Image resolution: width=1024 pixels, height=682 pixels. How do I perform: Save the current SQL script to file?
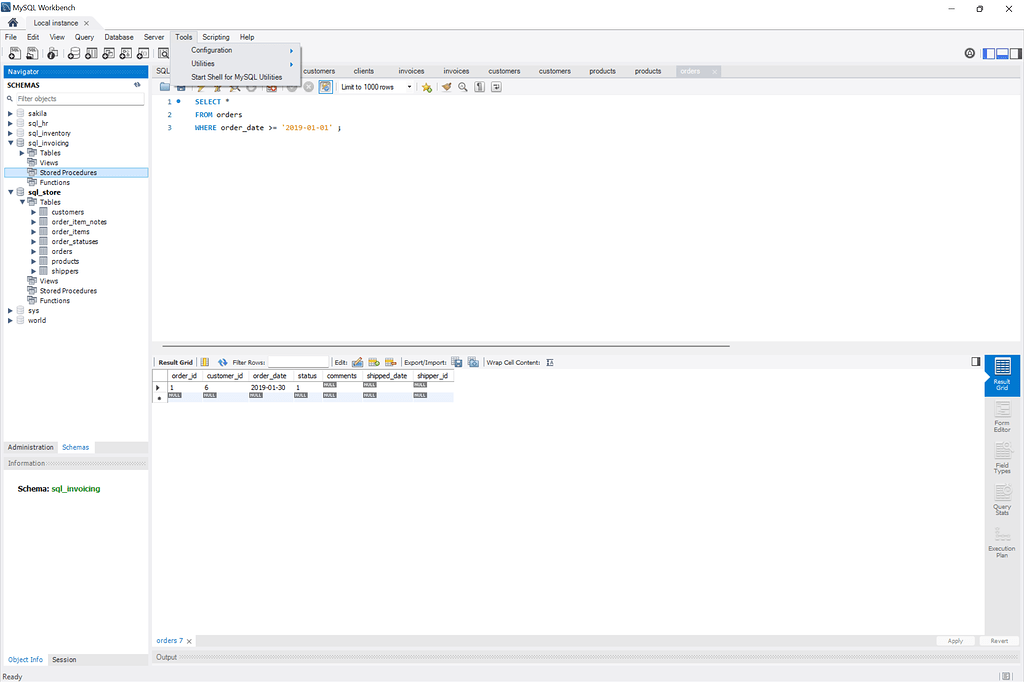[x=182, y=87]
